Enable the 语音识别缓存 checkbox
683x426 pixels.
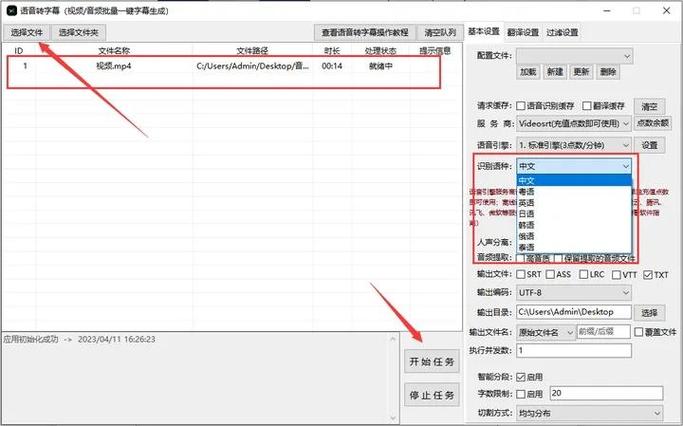coord(521,106)
